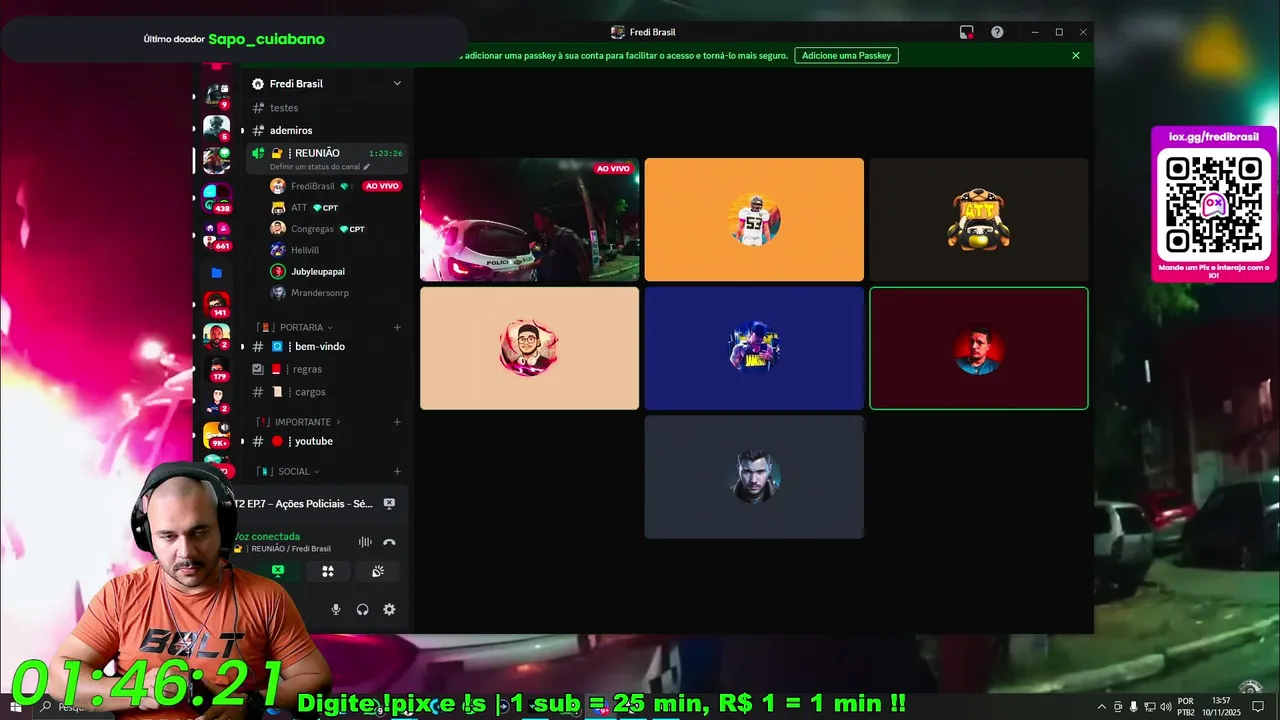Screen dimensions: 1280x720
Task: Open server icon with 141 badge
Action: pyautogui.click(x=216, y=304)
